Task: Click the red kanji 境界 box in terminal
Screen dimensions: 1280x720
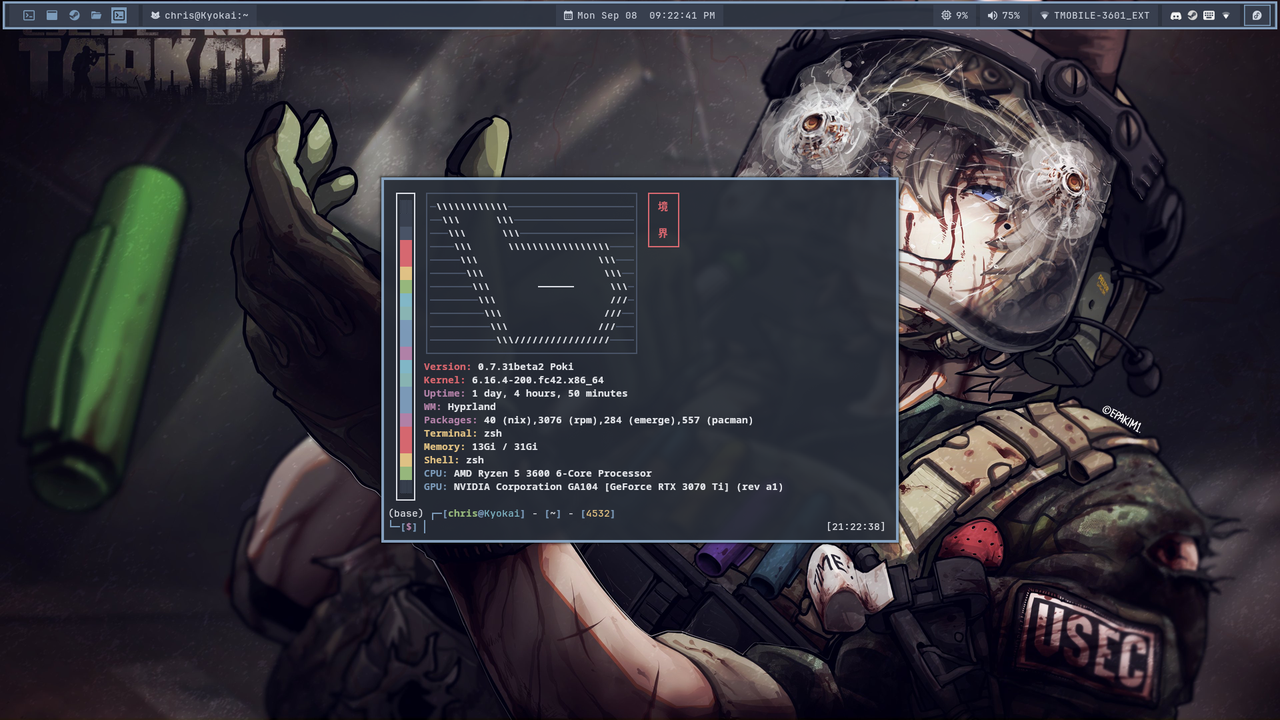Action: click(663, 219)
